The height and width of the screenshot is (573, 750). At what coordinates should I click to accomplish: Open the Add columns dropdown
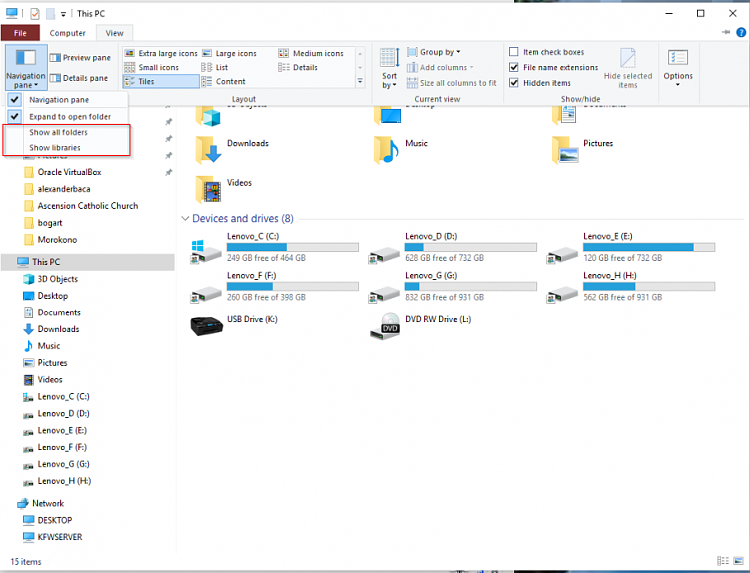[x=440, y=67]
